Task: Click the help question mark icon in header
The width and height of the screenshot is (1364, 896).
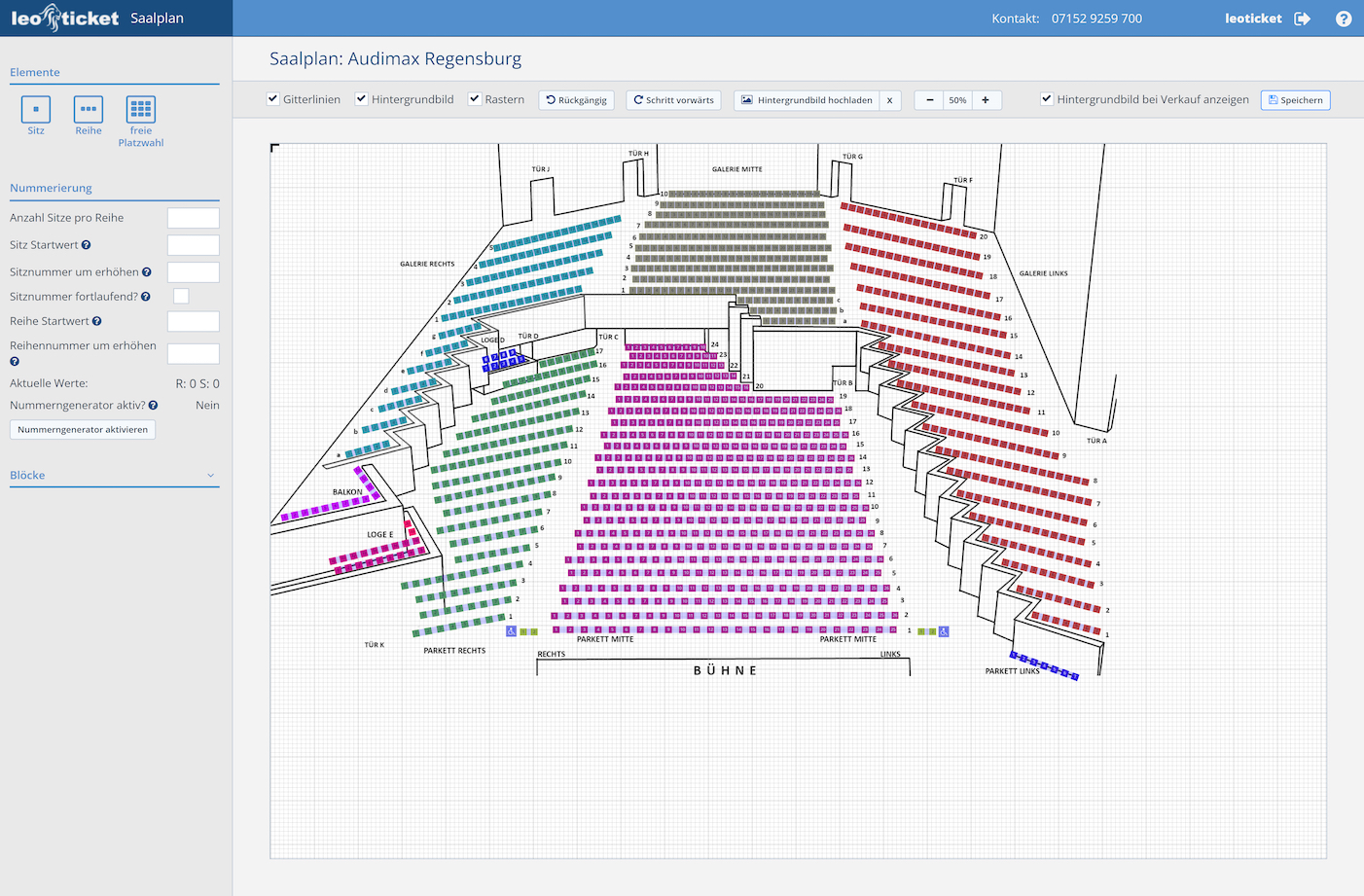Action: 1344,18
